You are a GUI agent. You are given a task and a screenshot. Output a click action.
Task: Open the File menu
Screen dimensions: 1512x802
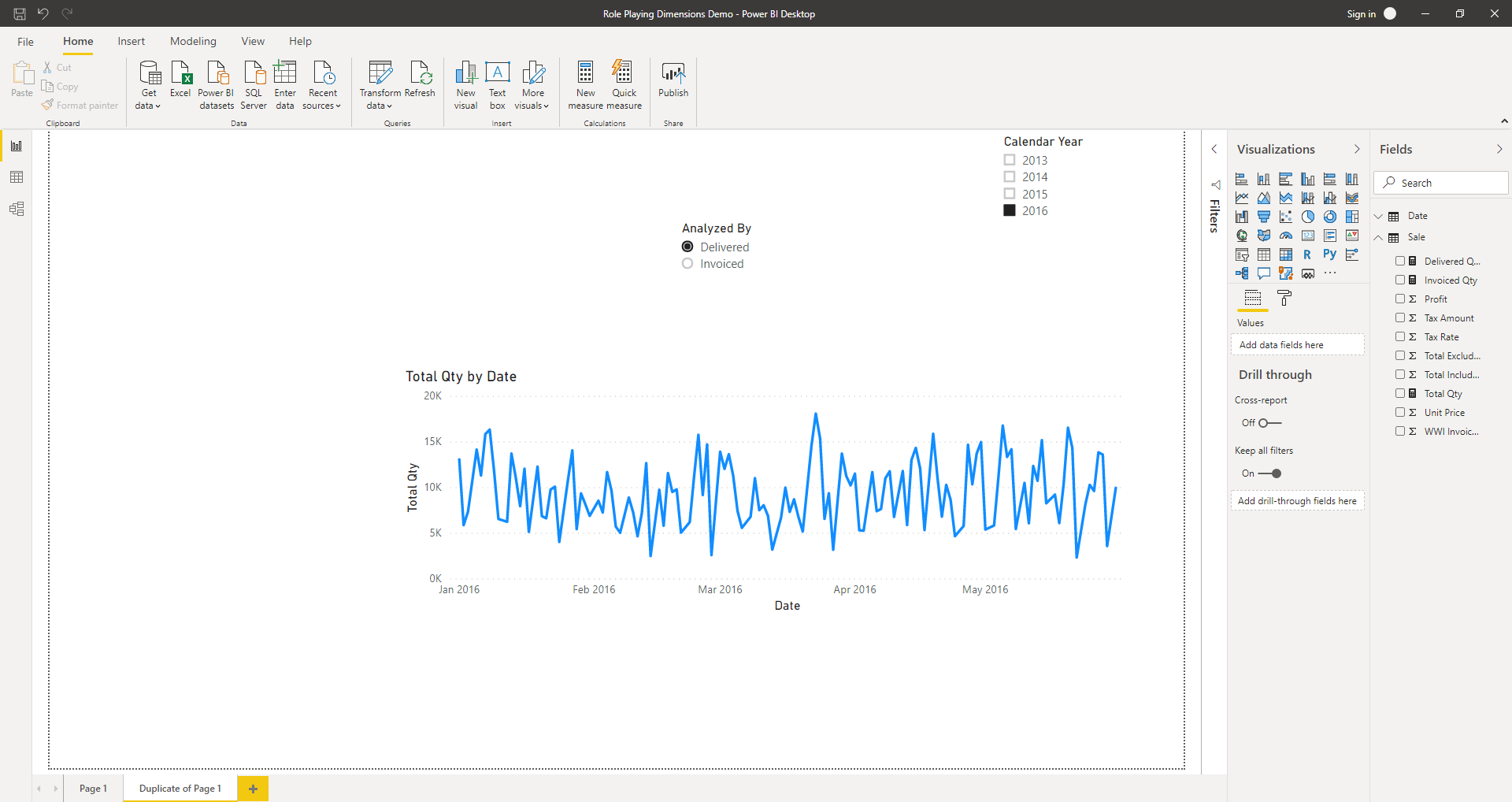(x=25, y=42)
